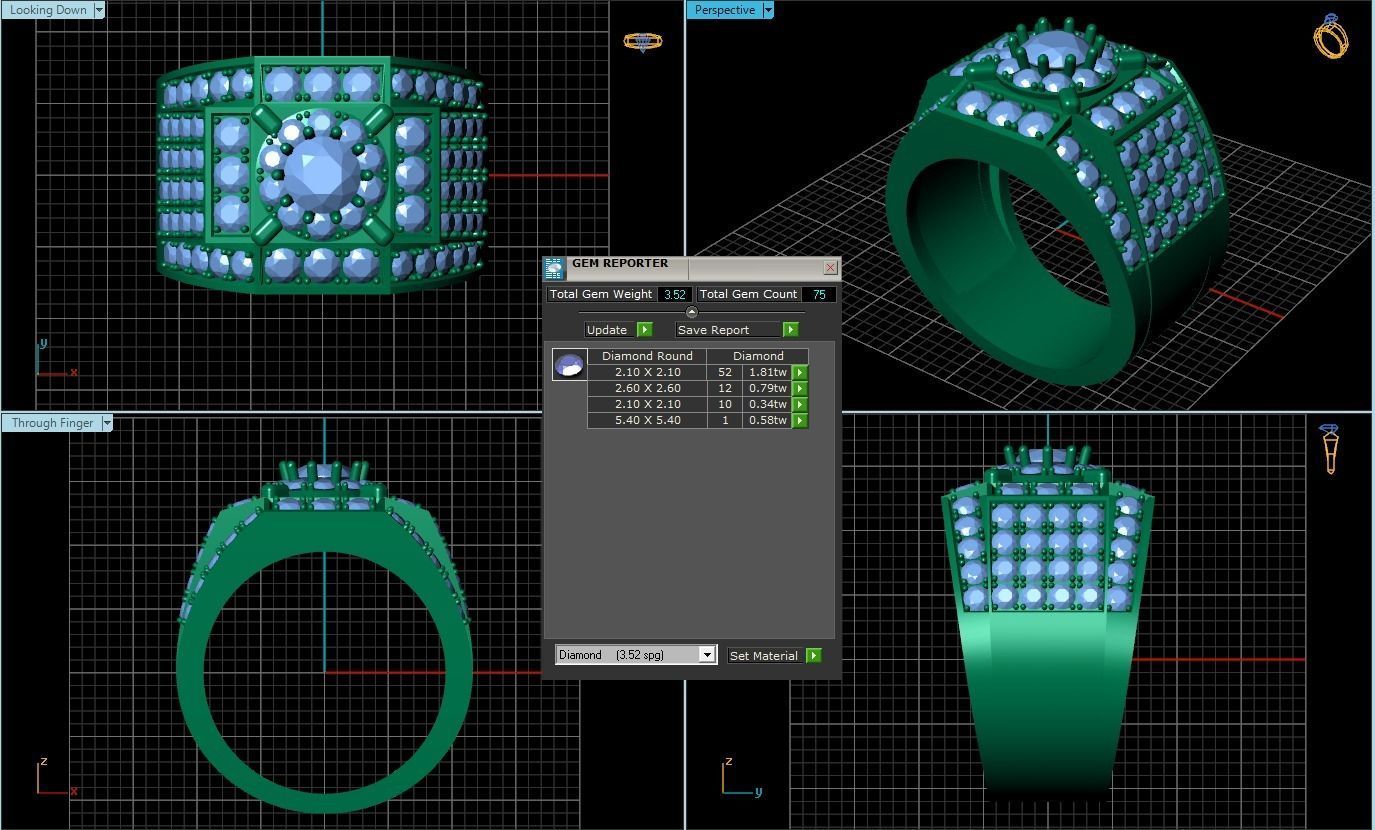Click the 0.79tw weight cell
The image size is (1375, 830).
[768, 388]
